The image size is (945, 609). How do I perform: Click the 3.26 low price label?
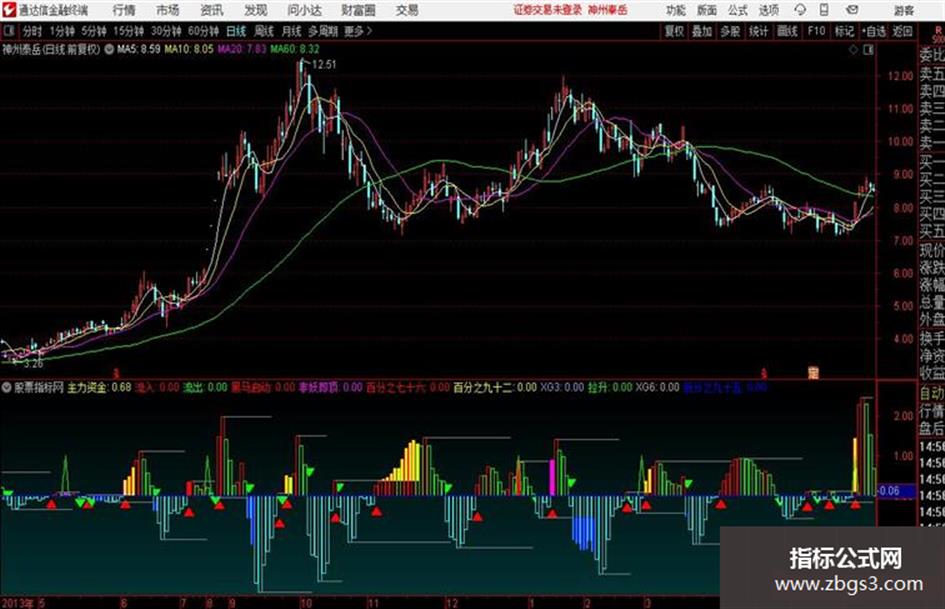click(33, 364)
